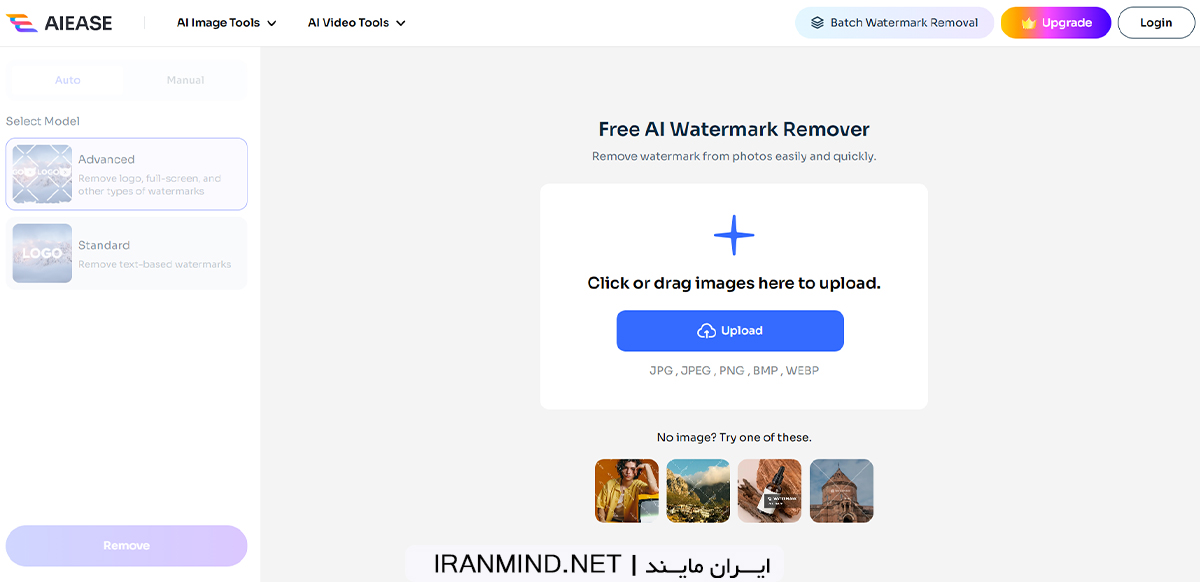Try the product bottle sample image
Screen dimensions: 1200x582
pyautogui.click(x=770, y=491)
